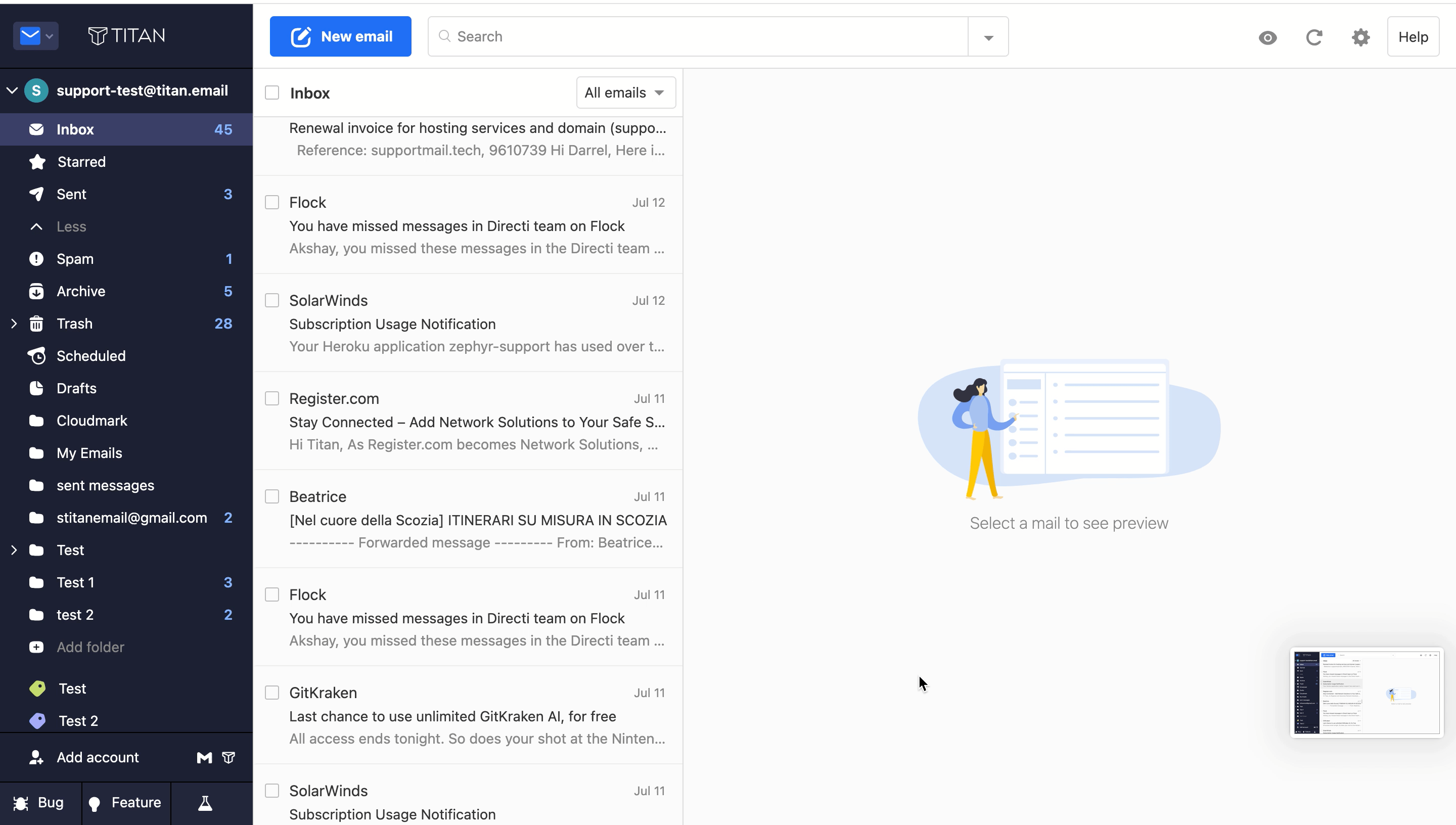The height and width of the screenshot is (825, 1456).
Task: Open the labs flask icon
Action: point(205,803)
